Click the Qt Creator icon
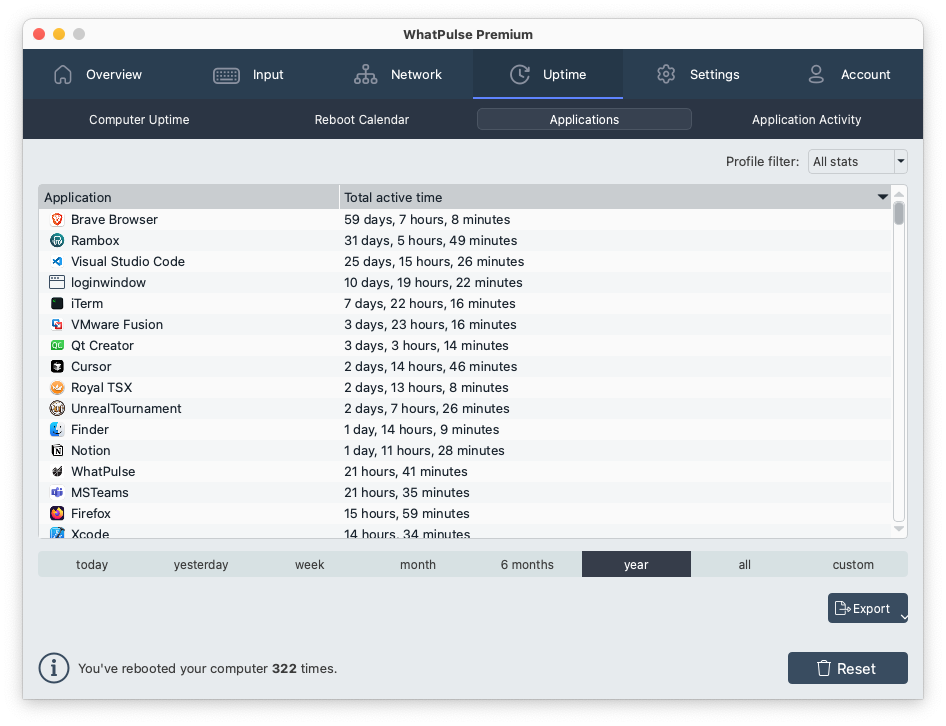The image size is (946, 726). (x=57, y=346)
